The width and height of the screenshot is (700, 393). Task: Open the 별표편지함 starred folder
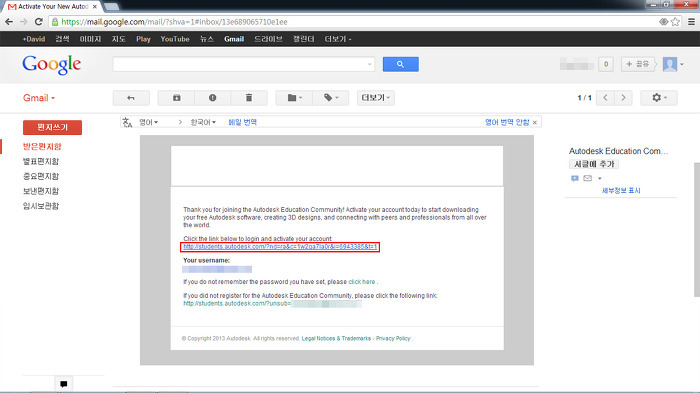pos(41,161)
